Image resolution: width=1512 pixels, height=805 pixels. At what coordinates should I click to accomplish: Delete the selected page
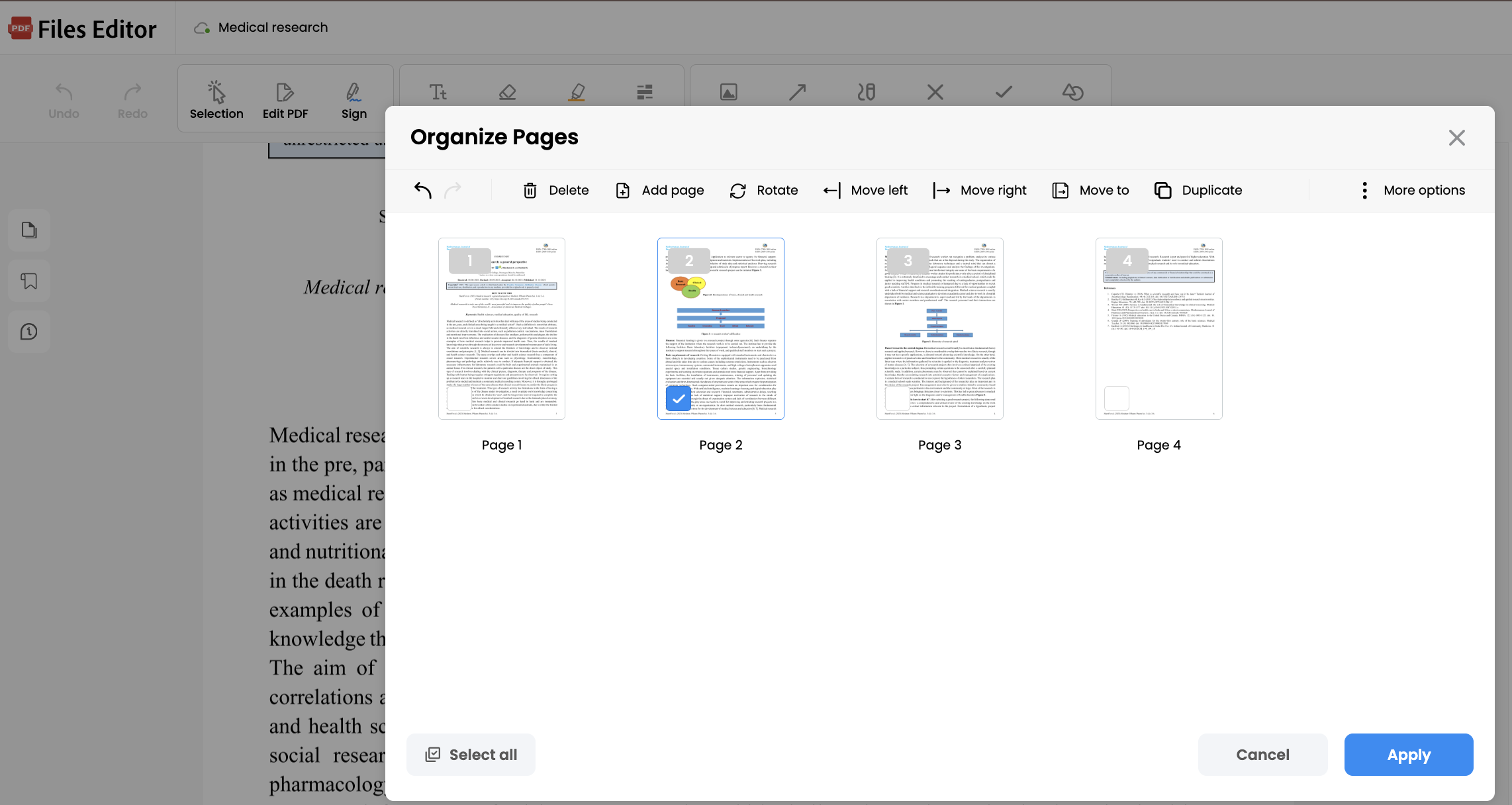555,191
